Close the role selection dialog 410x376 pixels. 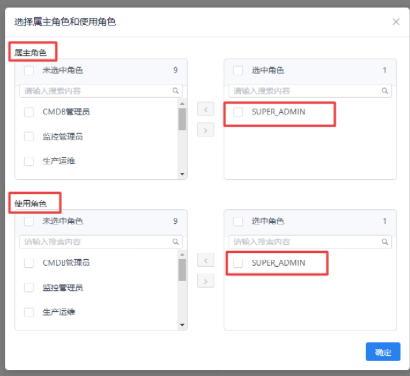(x=396, y=22)
